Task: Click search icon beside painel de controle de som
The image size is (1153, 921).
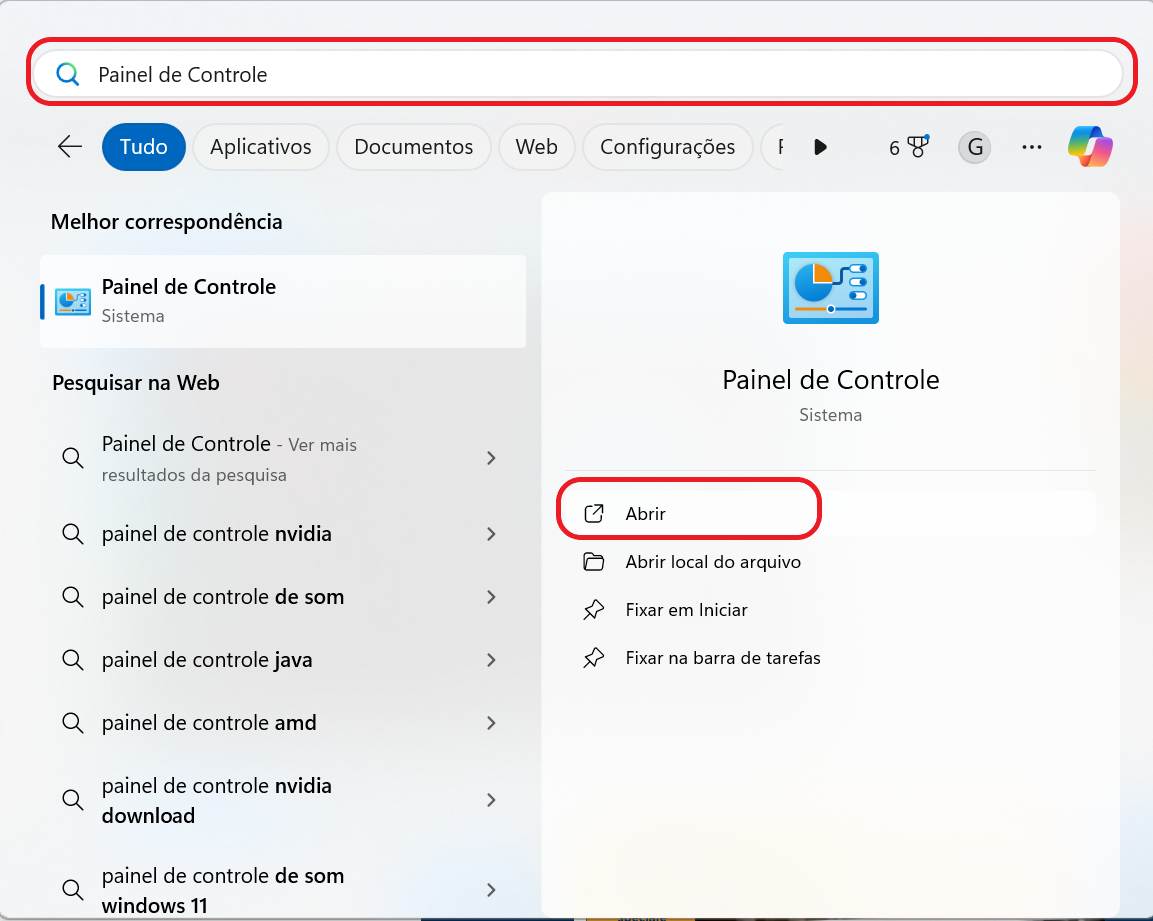Action: click(72, 597)
